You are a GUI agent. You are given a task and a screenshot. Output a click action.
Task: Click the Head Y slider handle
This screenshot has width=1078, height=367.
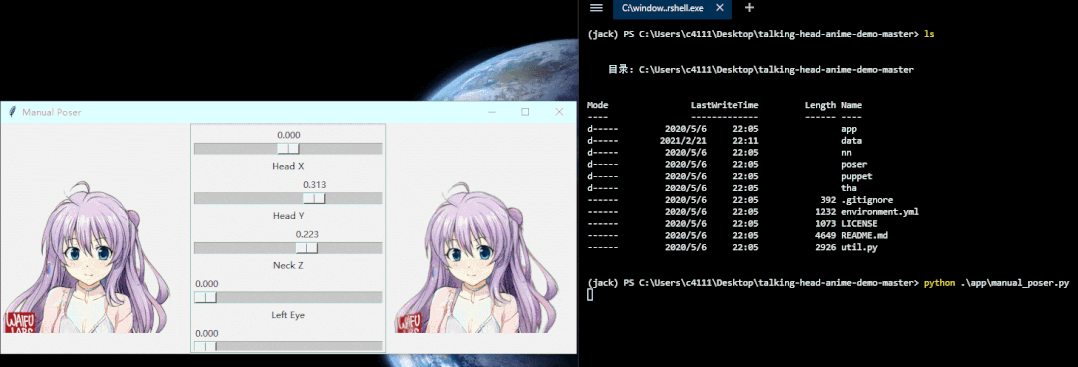pyautogui.click(x=314, y=198)
